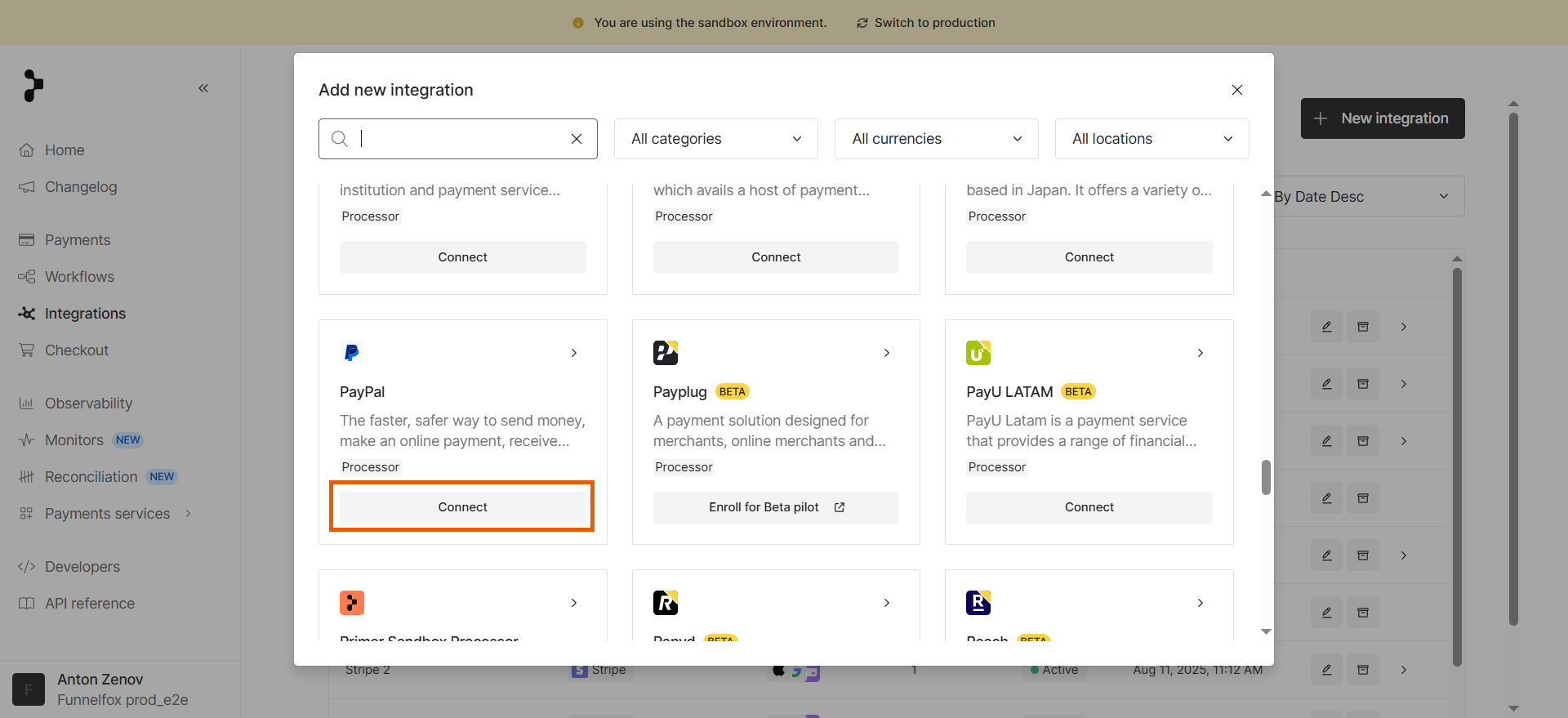This screenshot has width=1568, height=718.
Task: Open Checkout page
Action: [77, 350]
